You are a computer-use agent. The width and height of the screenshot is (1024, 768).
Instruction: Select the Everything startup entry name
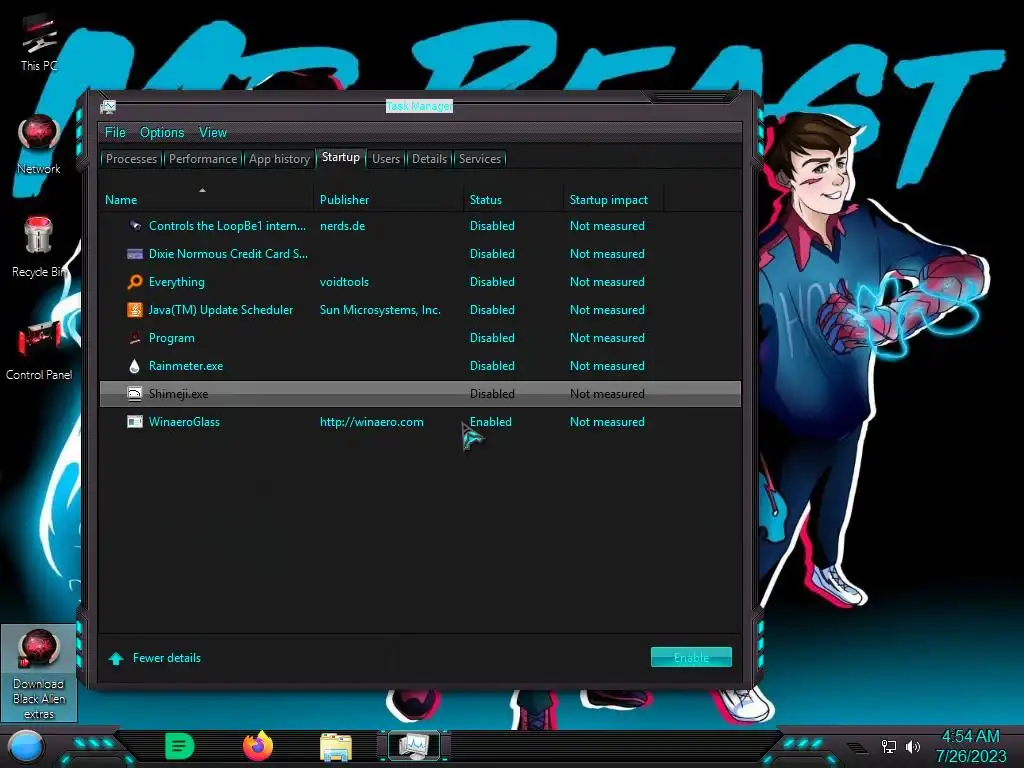pyautogui.click(x=176, y=282)
